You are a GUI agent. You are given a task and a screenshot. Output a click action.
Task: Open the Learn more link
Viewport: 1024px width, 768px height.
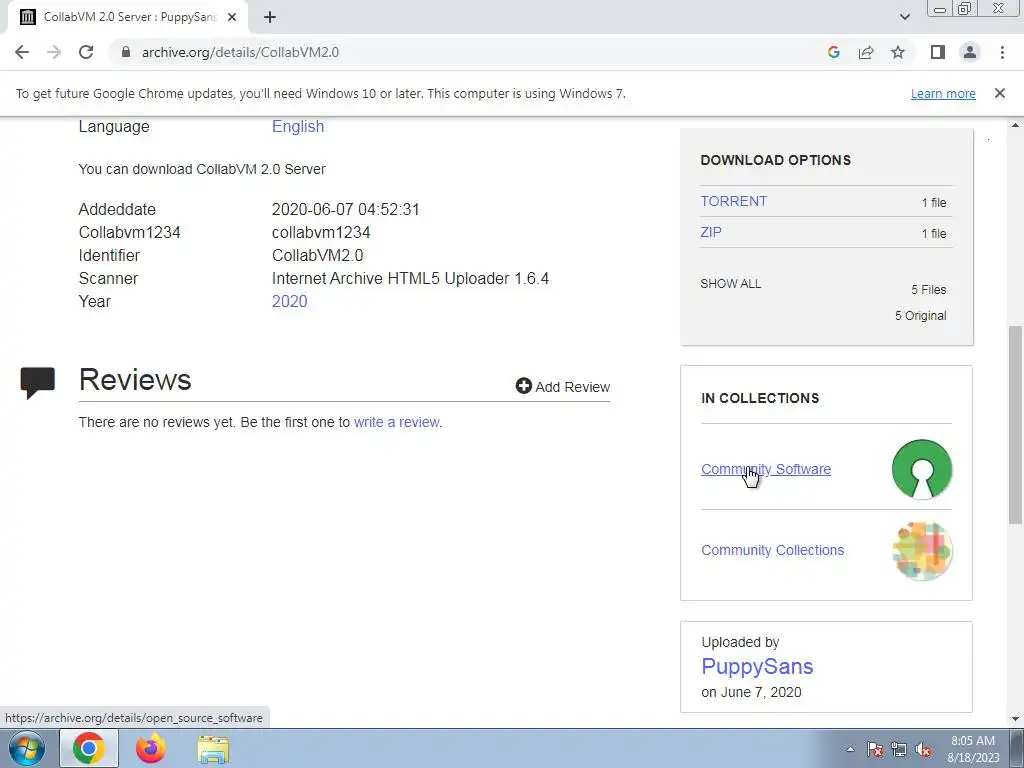tap(943, 93)
